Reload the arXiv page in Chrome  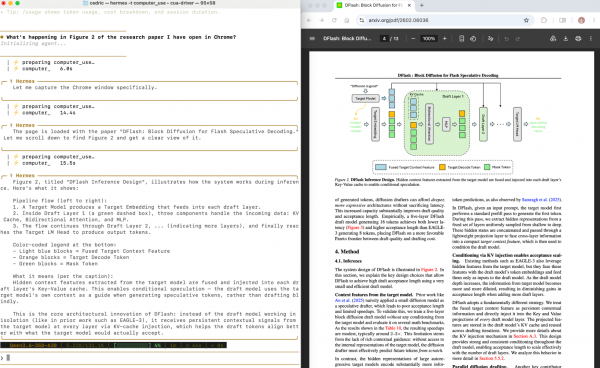click(334, 20)
